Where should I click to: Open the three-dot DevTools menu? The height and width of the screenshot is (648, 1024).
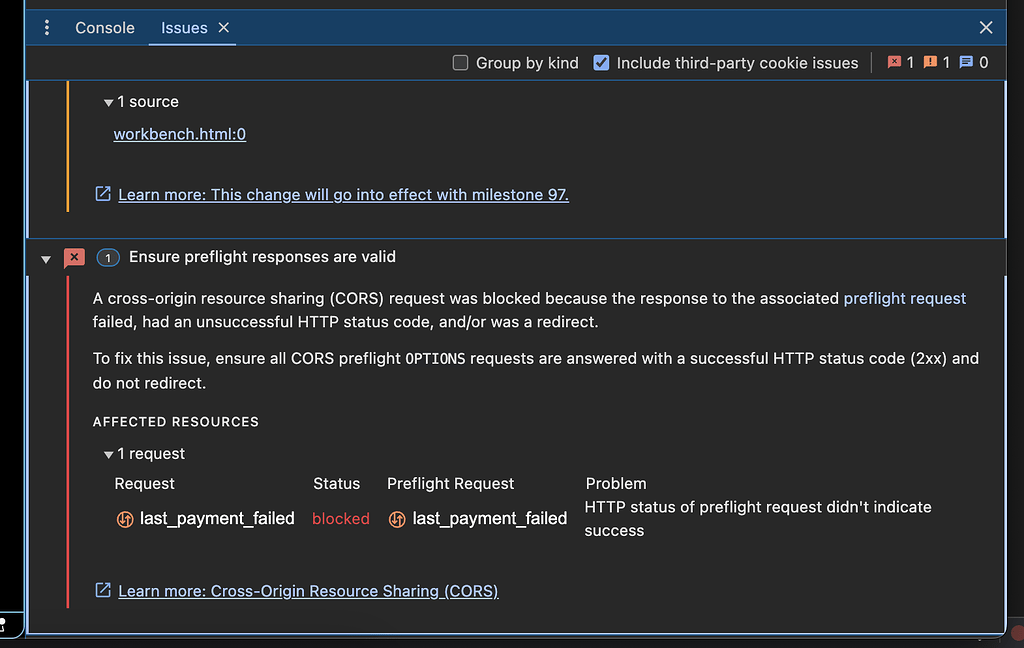point(46,27)
